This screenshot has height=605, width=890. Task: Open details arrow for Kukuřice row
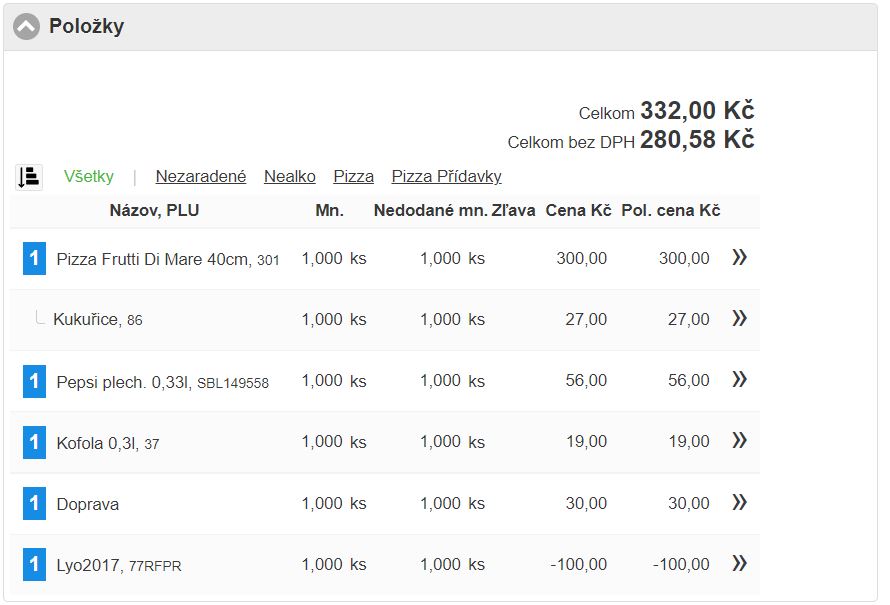[739, 319]
